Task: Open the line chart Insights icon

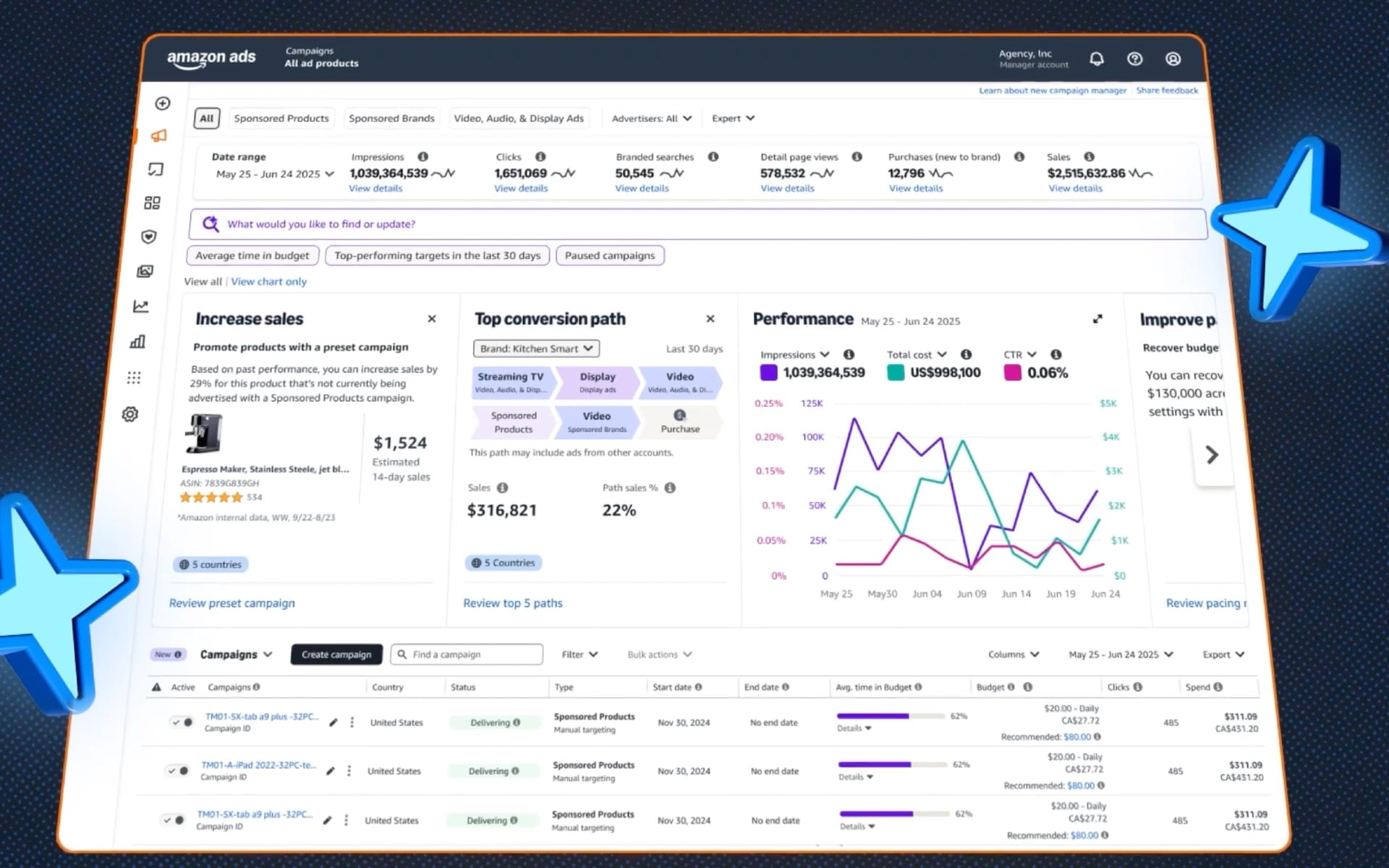Action: 141,306
